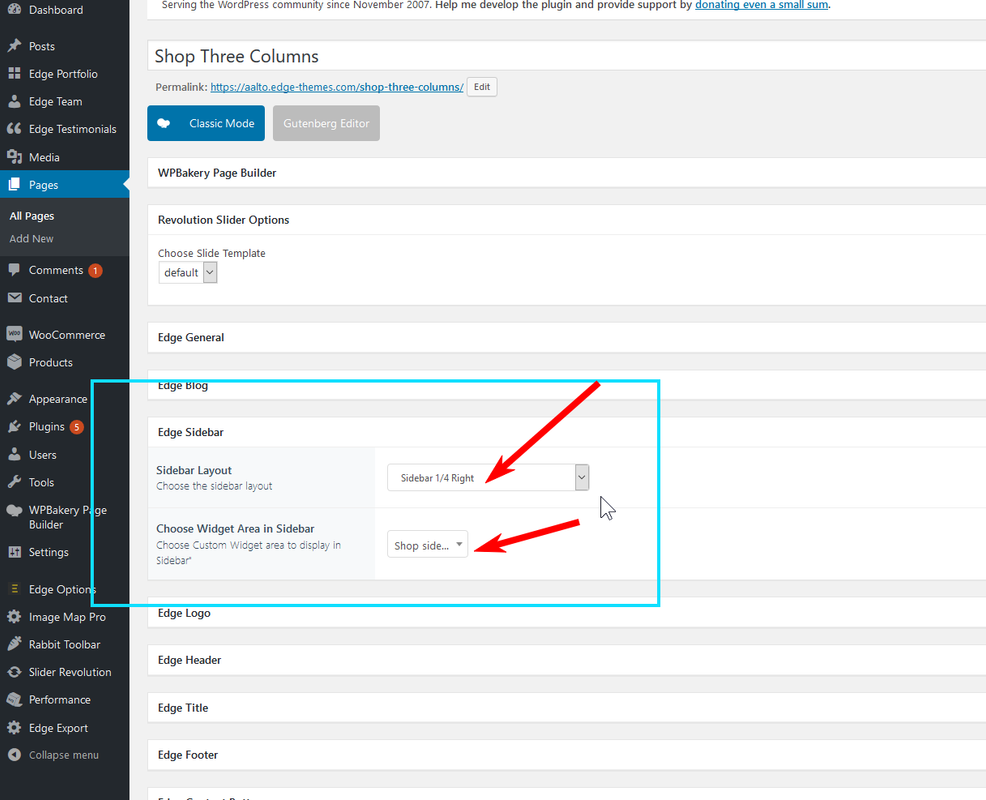Click the WooCommerce logo icon

click(x=14, y=334)
